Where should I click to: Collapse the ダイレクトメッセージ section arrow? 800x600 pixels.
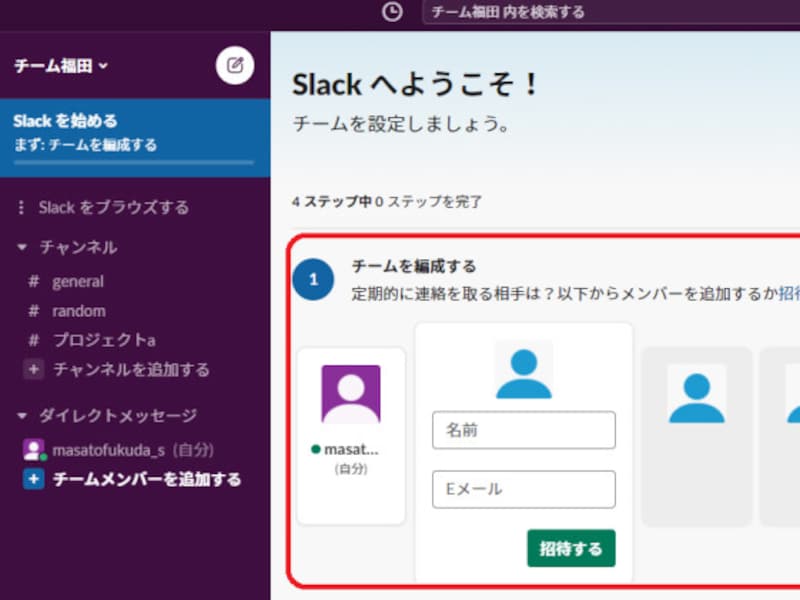(x=21, y=416)
